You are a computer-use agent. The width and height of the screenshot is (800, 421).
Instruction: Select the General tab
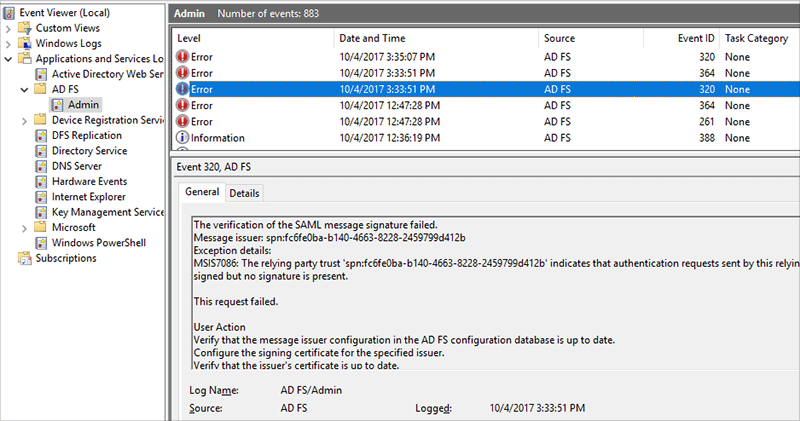(202, 192)
